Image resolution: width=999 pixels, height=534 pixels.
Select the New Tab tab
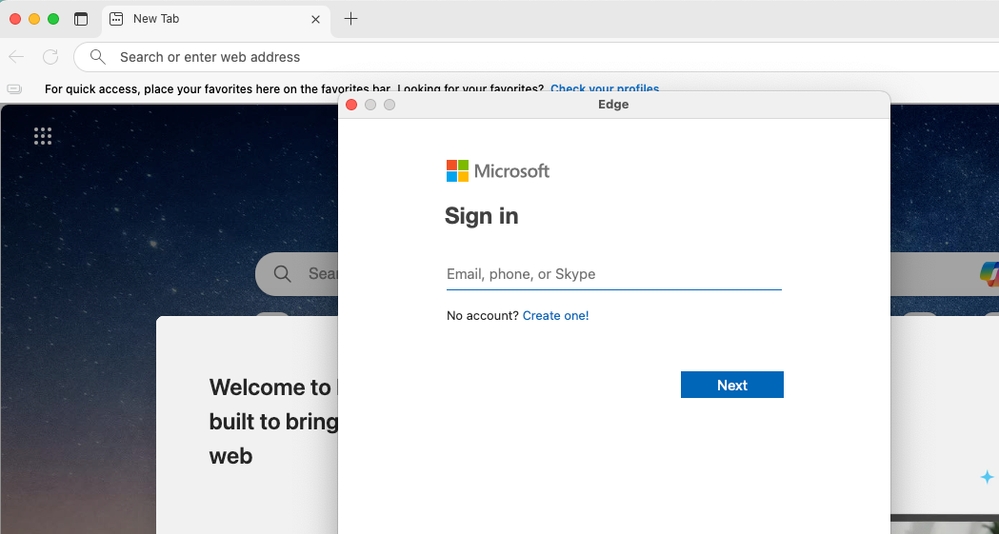(200, 19)
